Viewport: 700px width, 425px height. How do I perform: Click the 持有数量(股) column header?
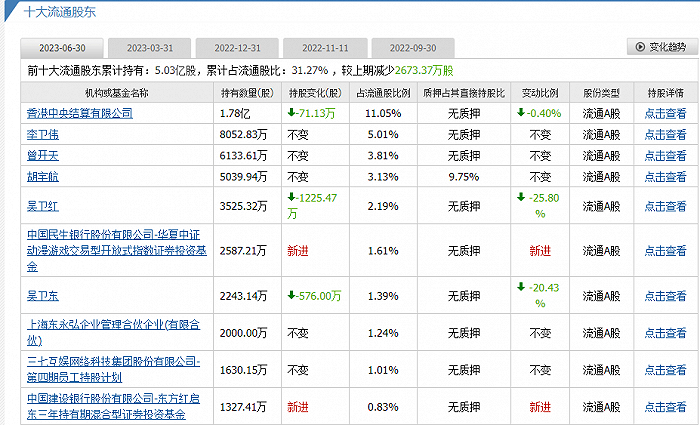point(247,93)
